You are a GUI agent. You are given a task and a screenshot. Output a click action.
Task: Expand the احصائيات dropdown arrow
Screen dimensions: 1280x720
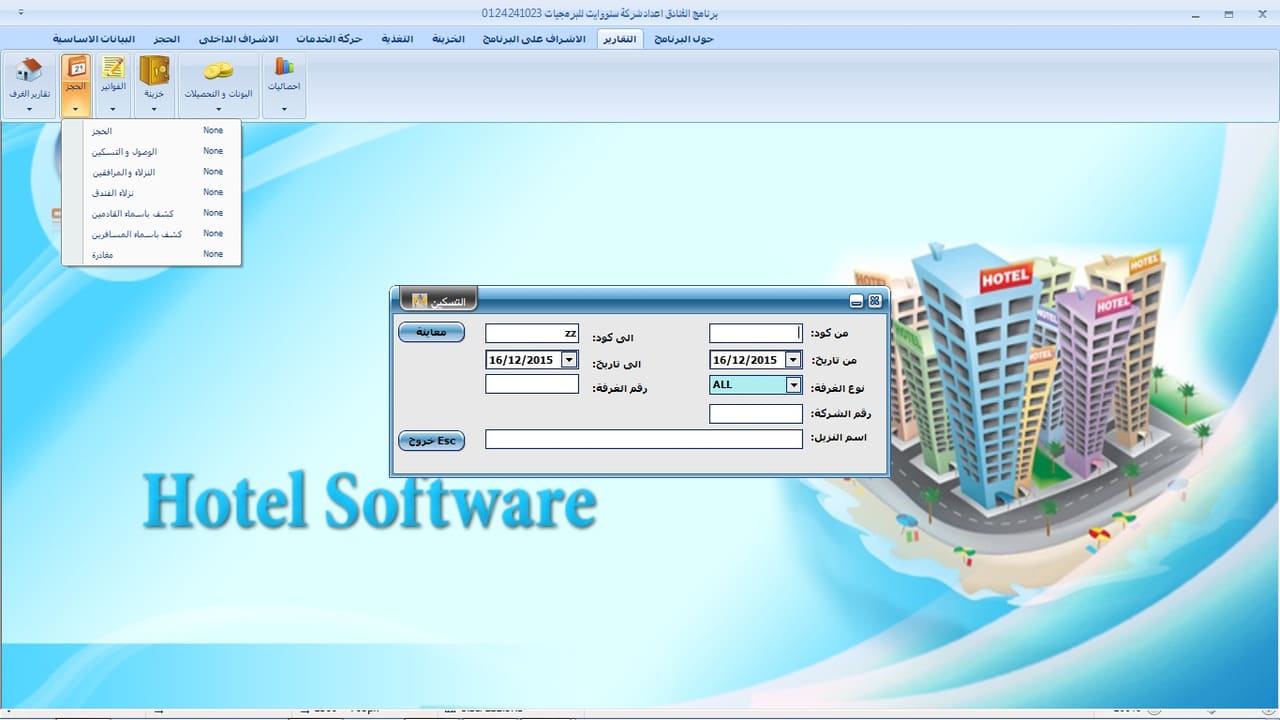point(285,109)
